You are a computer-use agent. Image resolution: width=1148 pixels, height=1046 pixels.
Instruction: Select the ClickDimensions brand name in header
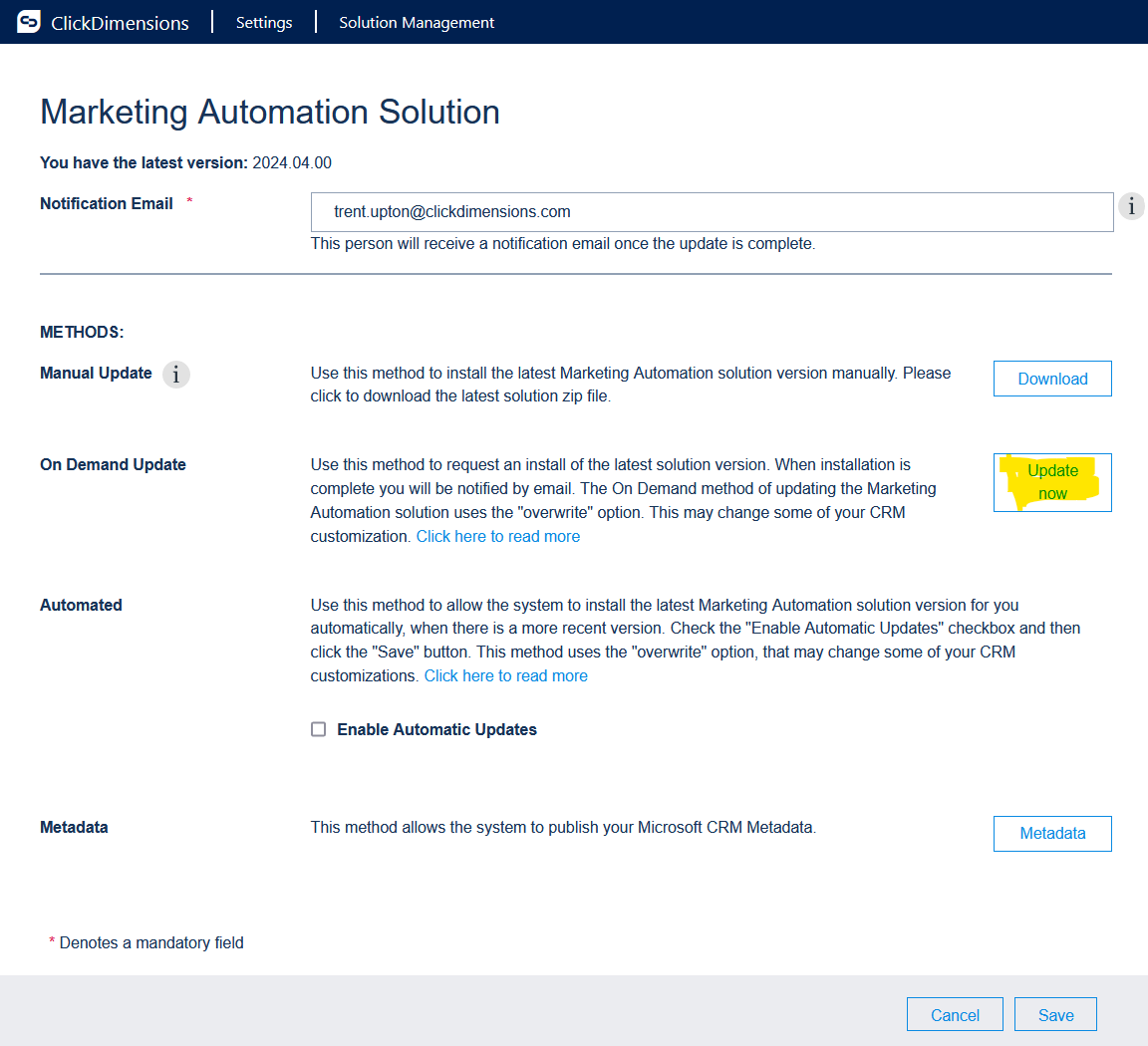(x=120, y=23)
